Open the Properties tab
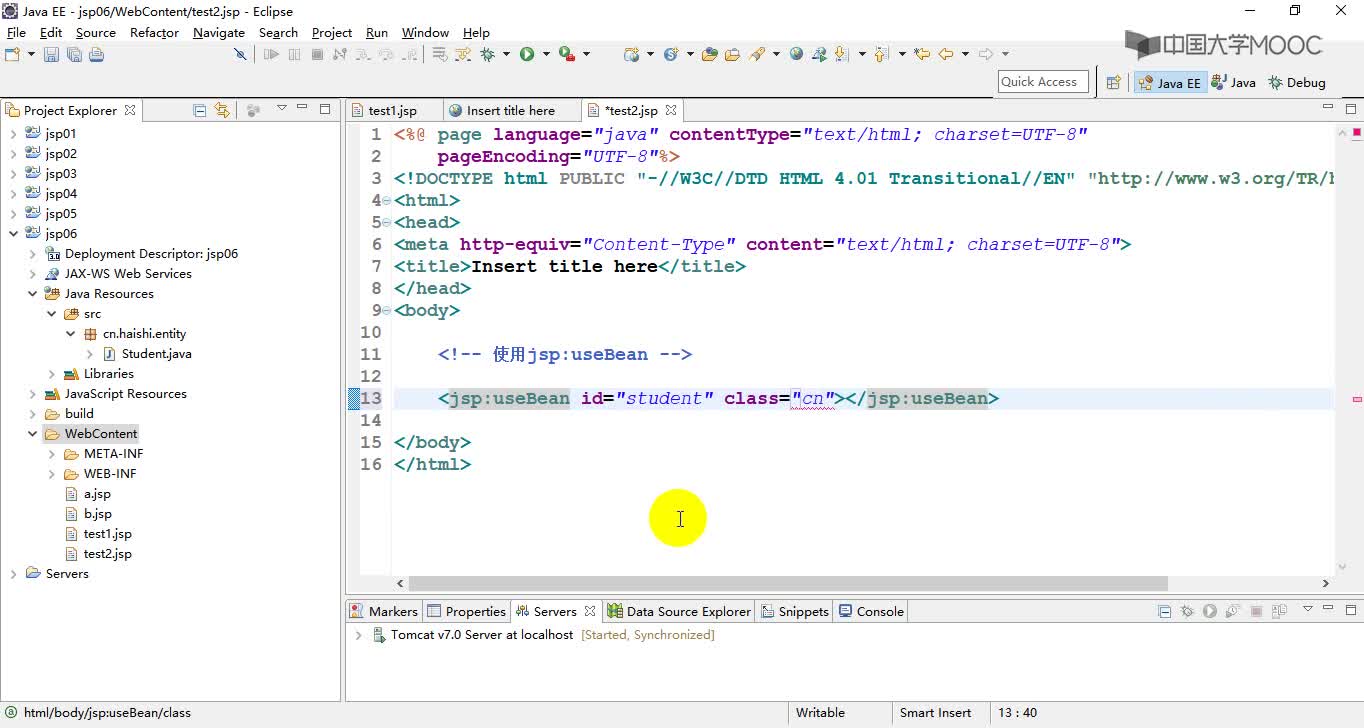The height and width of the screenshot is (728, 1364). pos(466,611)
